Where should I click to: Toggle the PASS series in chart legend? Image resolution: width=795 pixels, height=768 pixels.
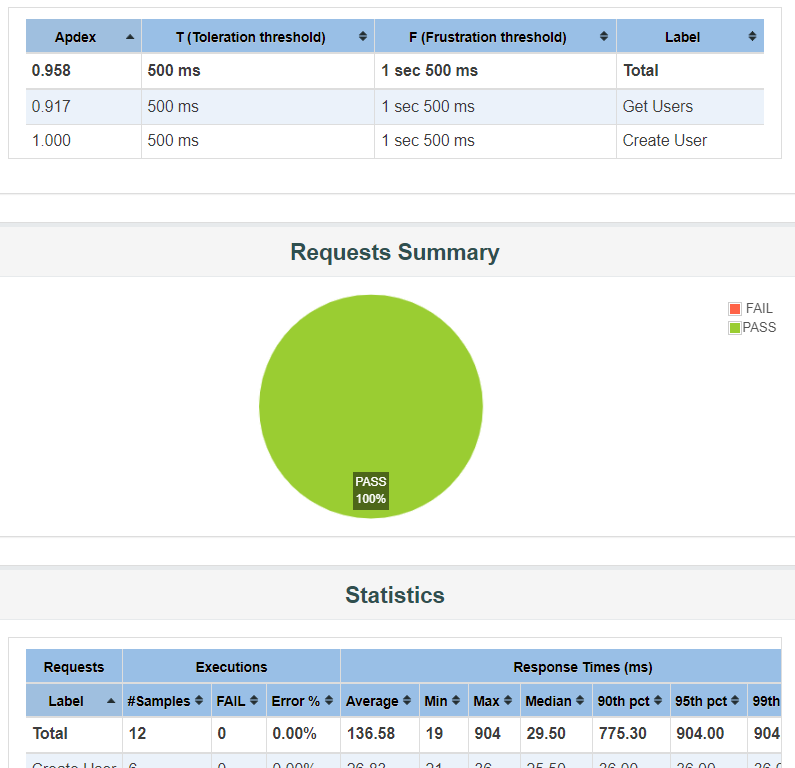click(x=751, y=328)
